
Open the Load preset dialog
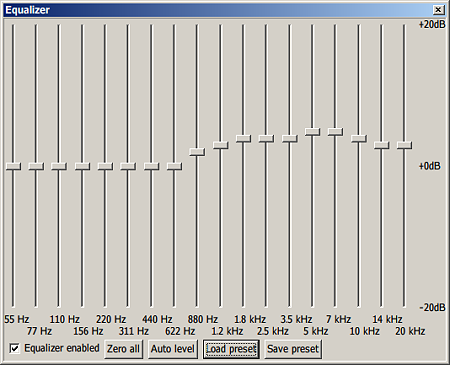tap(231, 349)
